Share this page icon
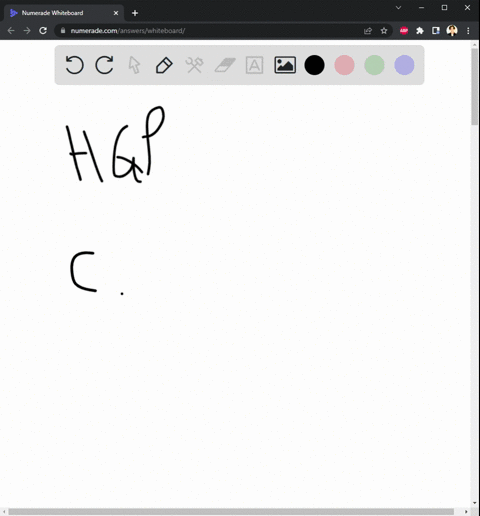The image size is (480, 516). click(x=368, y=31)
